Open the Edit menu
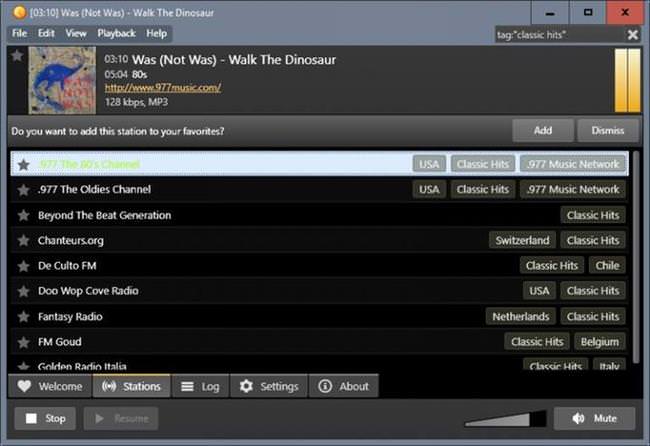The image size is (650, 446). click(46, 34)
